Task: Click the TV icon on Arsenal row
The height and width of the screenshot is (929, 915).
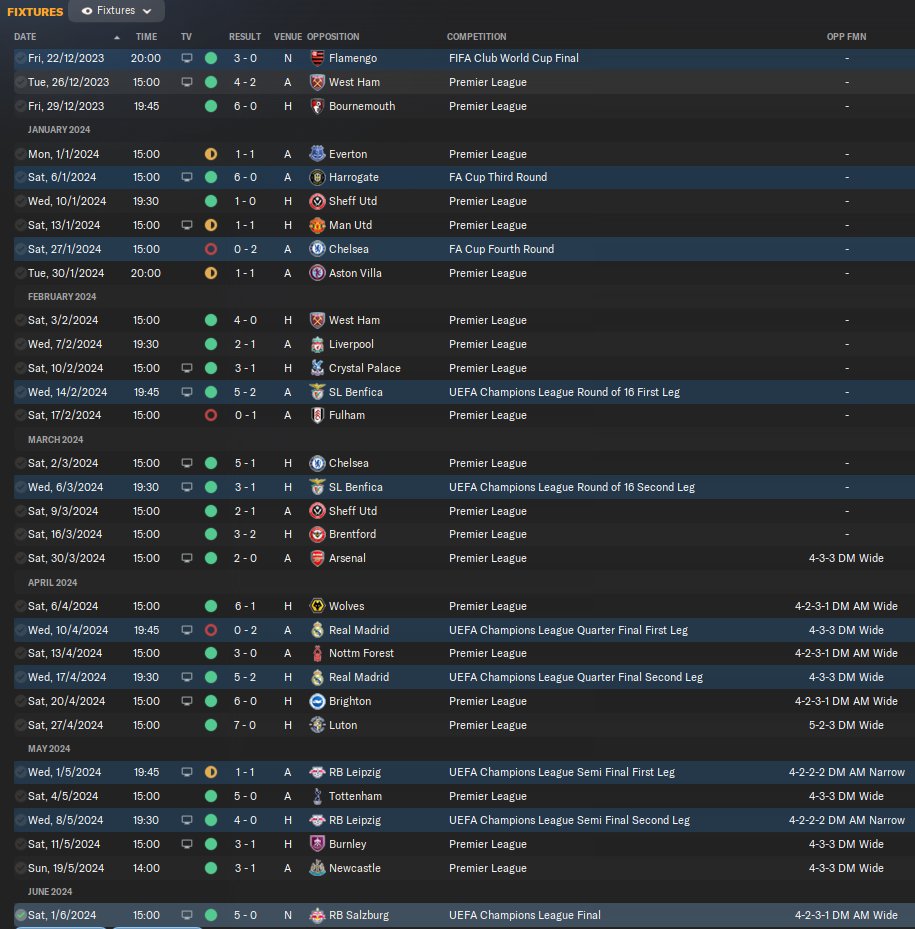Action: (x=187, y=558)
